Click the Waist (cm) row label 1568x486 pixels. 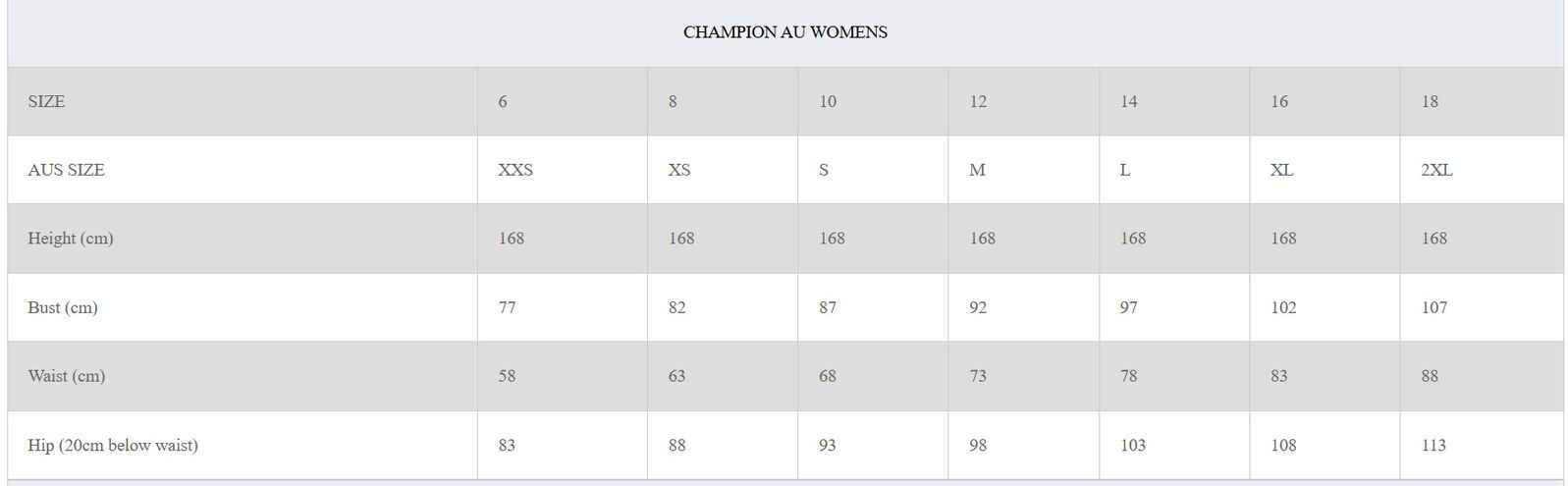click(x=67, y=376)
